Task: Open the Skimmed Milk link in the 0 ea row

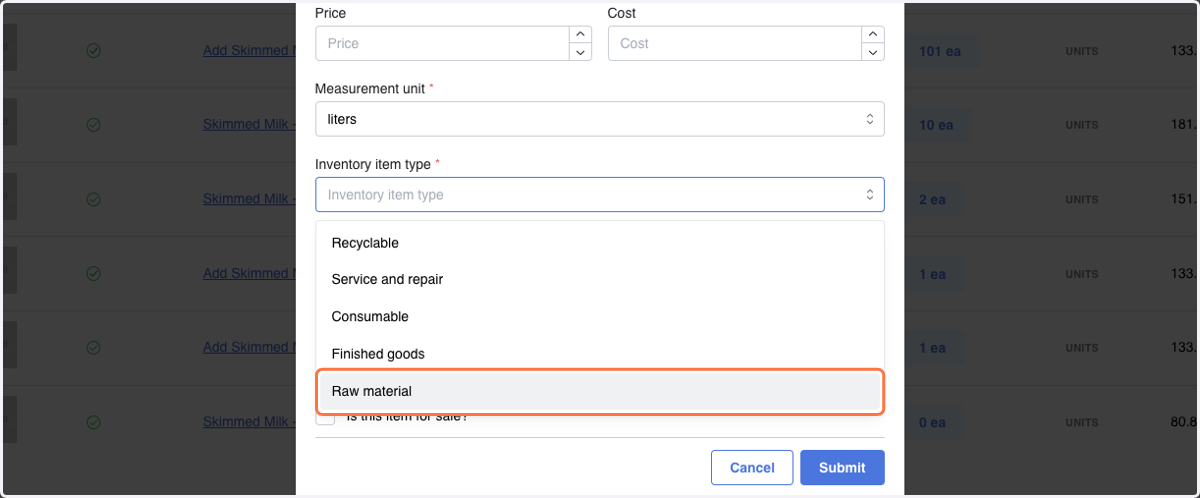Action: click(249, 422)
